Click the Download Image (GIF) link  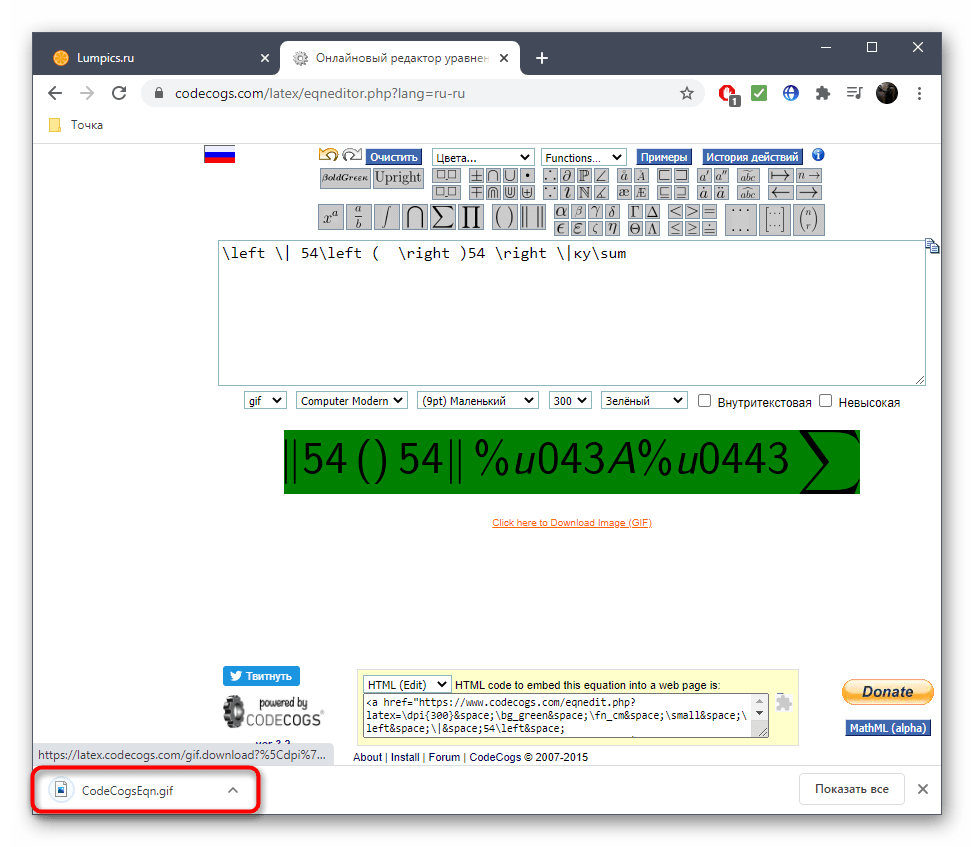click(x=571, y=523)
